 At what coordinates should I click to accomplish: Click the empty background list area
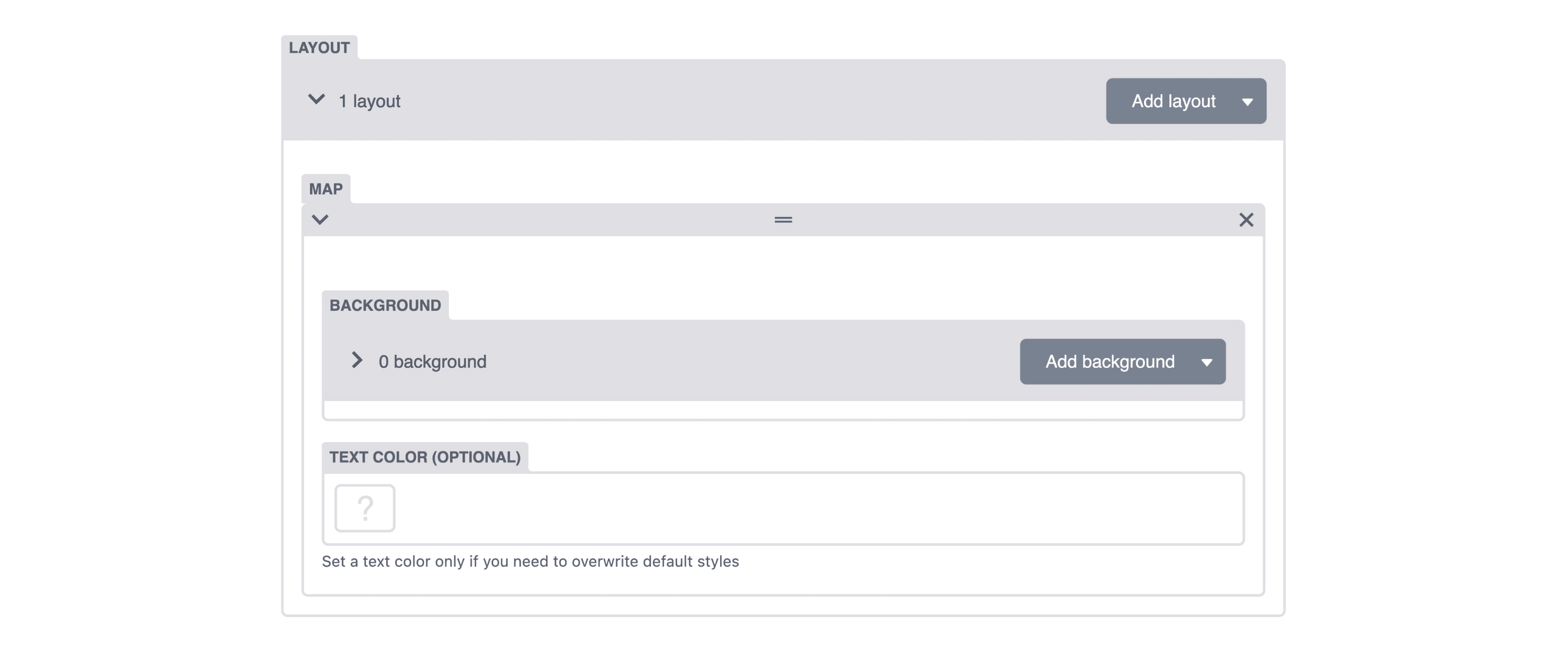point(783,410)
